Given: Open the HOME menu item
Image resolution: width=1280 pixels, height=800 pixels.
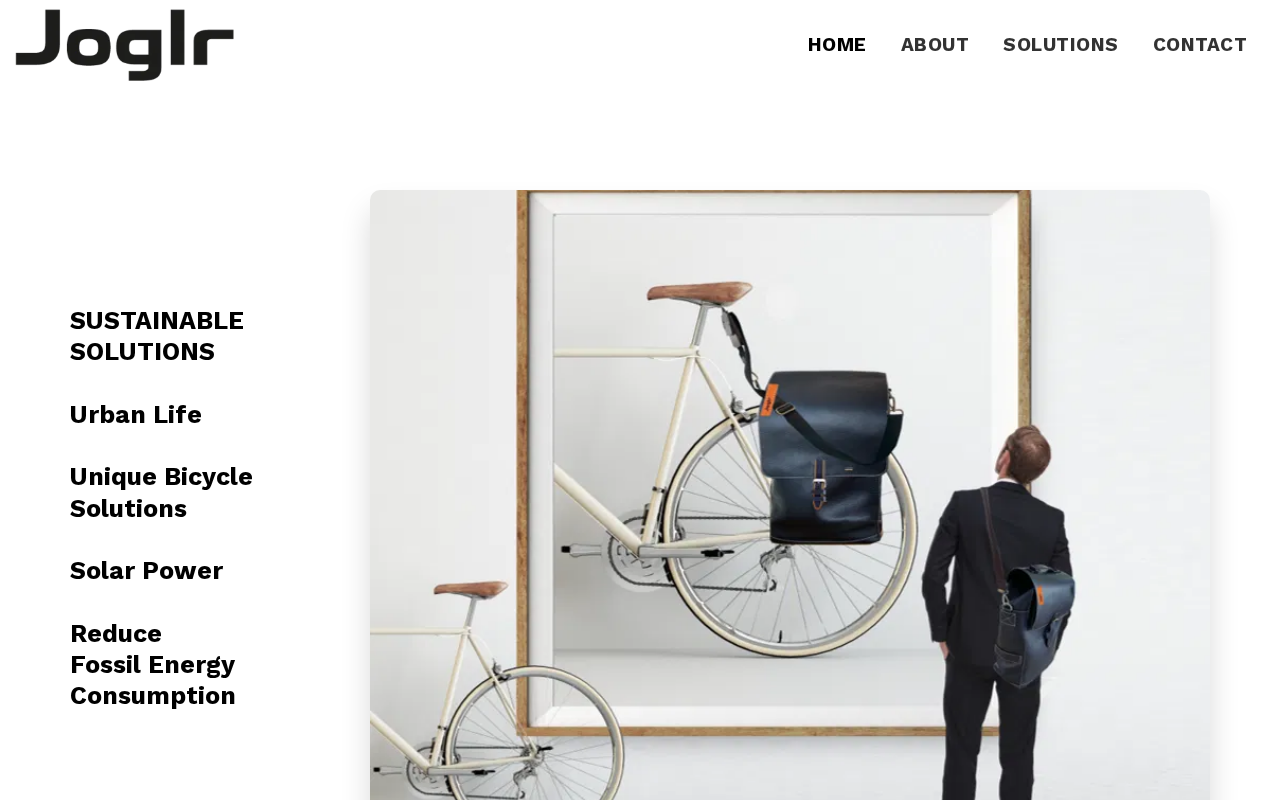Looking at the screenshot, I should tap(837, 45).
